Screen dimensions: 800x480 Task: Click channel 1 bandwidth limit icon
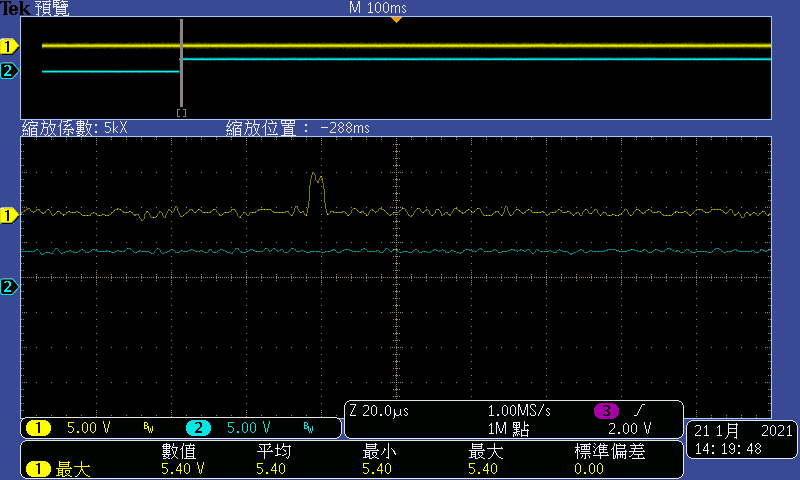[148, 427]
